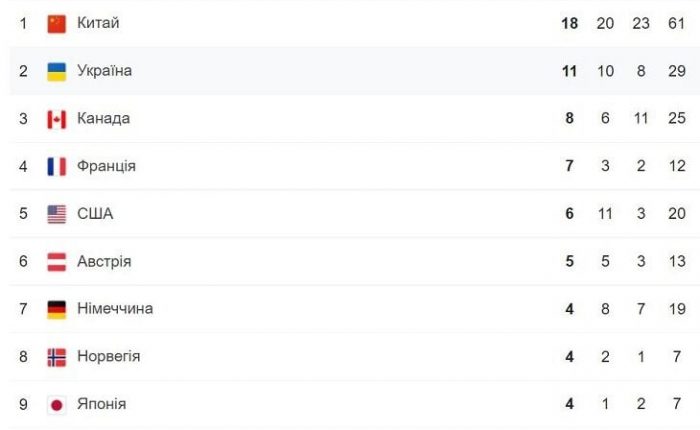Screen dimensions: 700x430
Task: Click the Austria flag icon
Action: (57, 262)
